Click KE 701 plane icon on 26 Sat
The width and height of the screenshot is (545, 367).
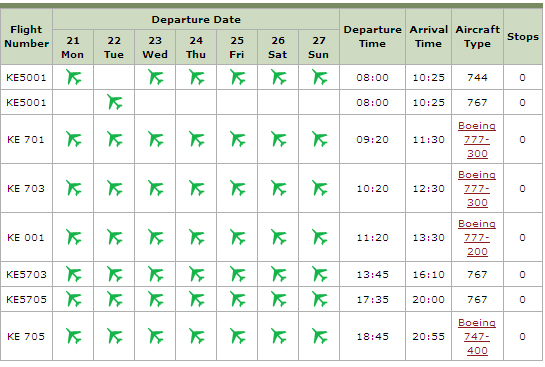tap(279, 139)
